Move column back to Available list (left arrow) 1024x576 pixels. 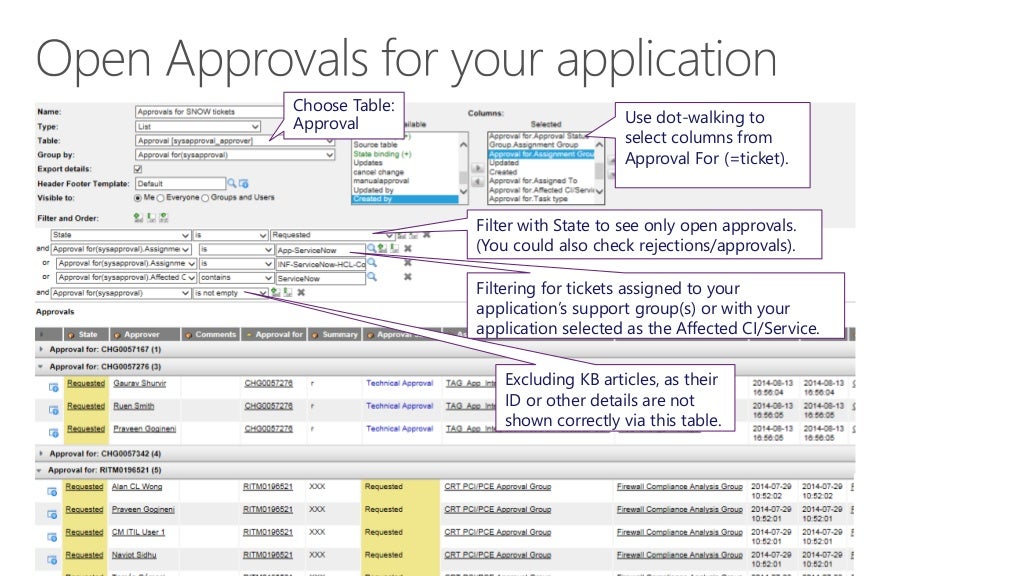coord(477,182)
